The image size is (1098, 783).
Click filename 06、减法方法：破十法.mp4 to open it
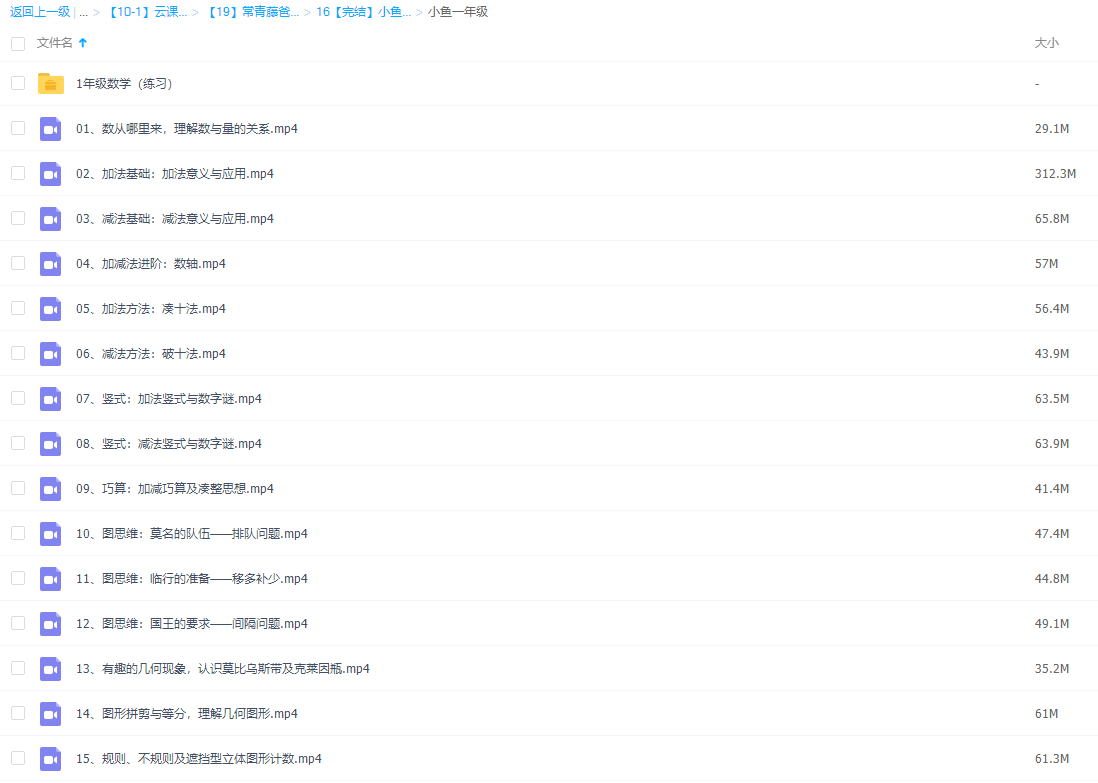pos(150,353)
